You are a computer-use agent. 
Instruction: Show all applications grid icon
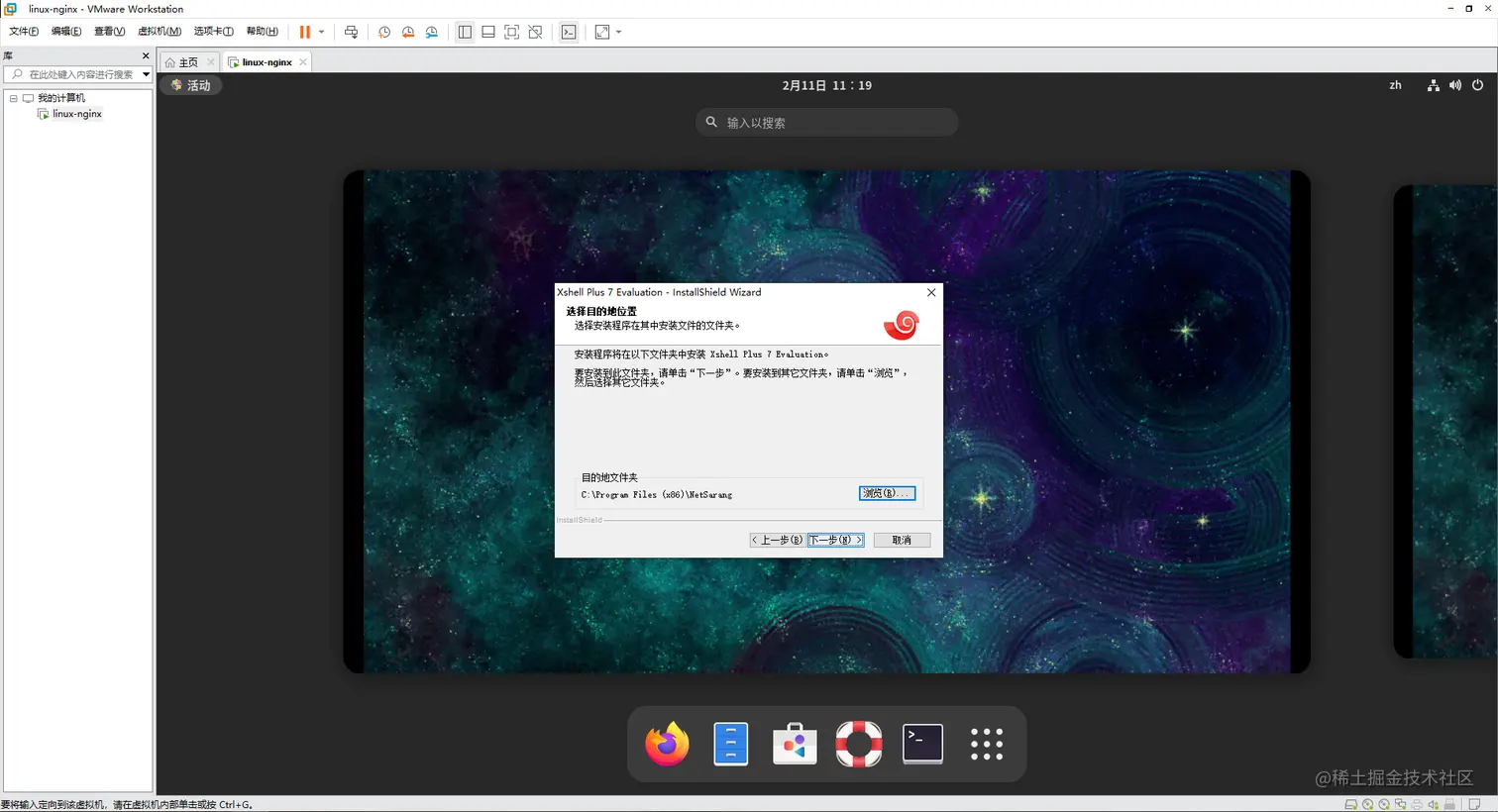pos(987,744)
